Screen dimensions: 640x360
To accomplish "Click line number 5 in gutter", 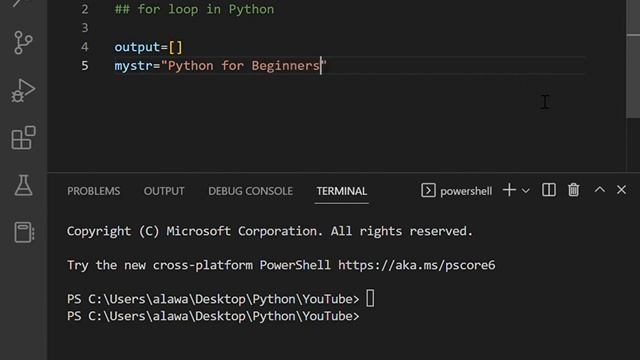I will (x=84, y=66).
